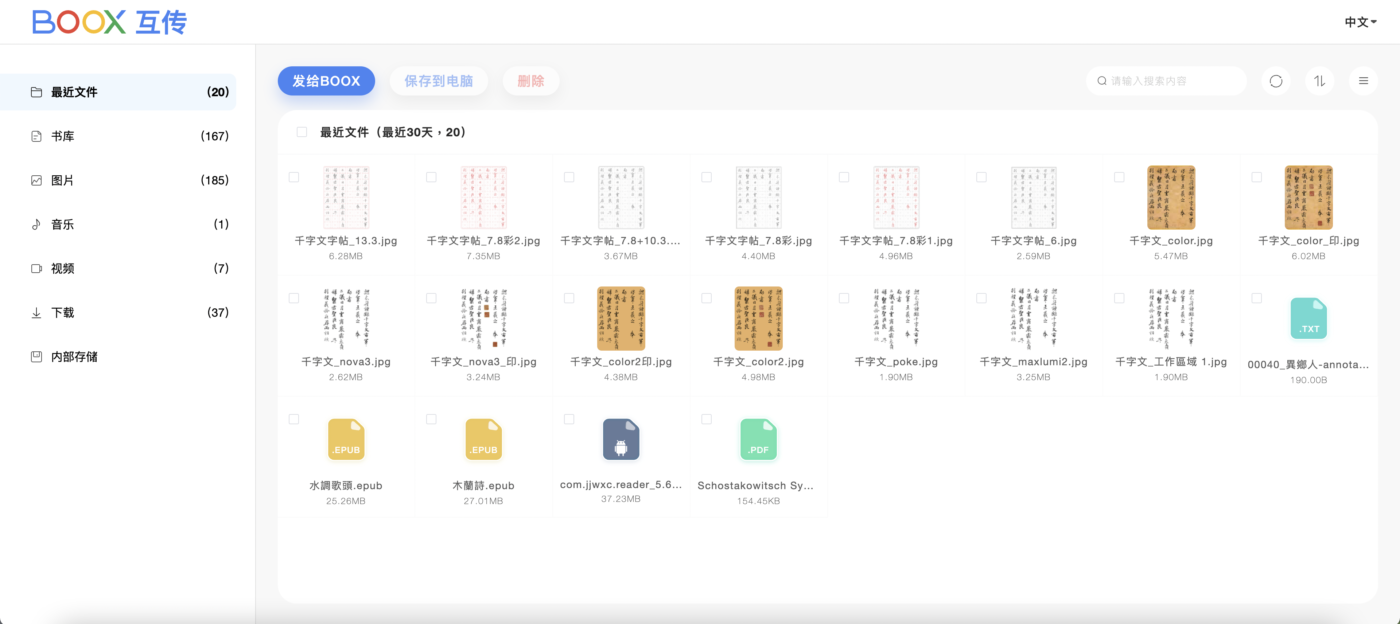Select checkbox of 千字文_color.jpg
This screenshot has height=624, width=1400.
tap(1119, 177)
